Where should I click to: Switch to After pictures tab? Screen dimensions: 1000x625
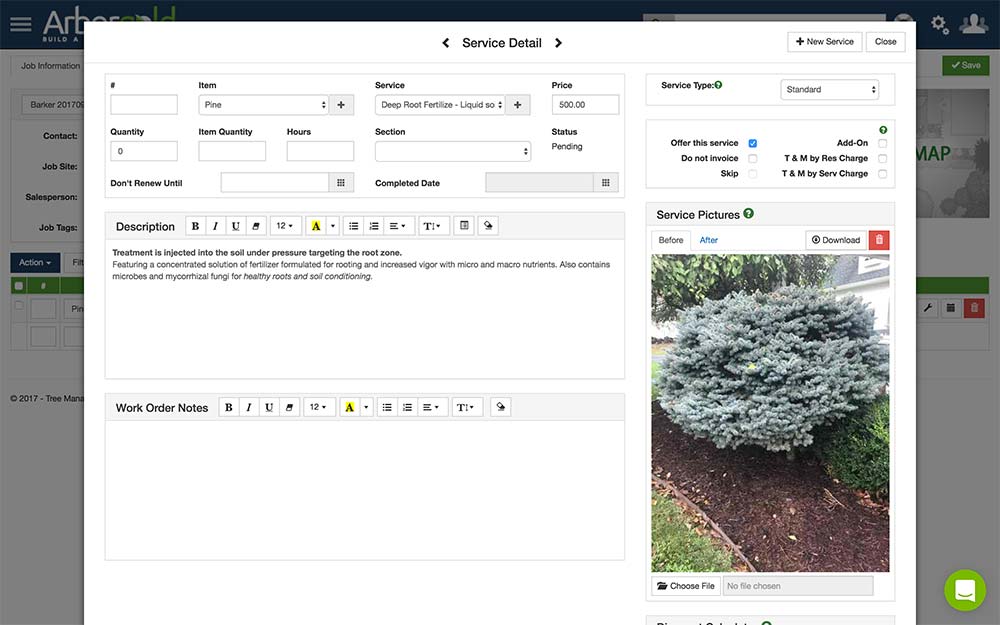click(709, 240)
